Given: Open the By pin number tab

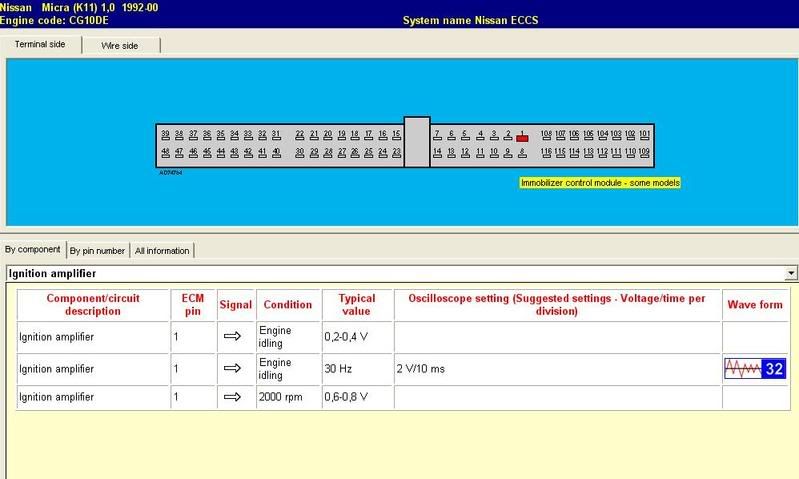Looking at the screenshot, I should (x=97, y=251).
